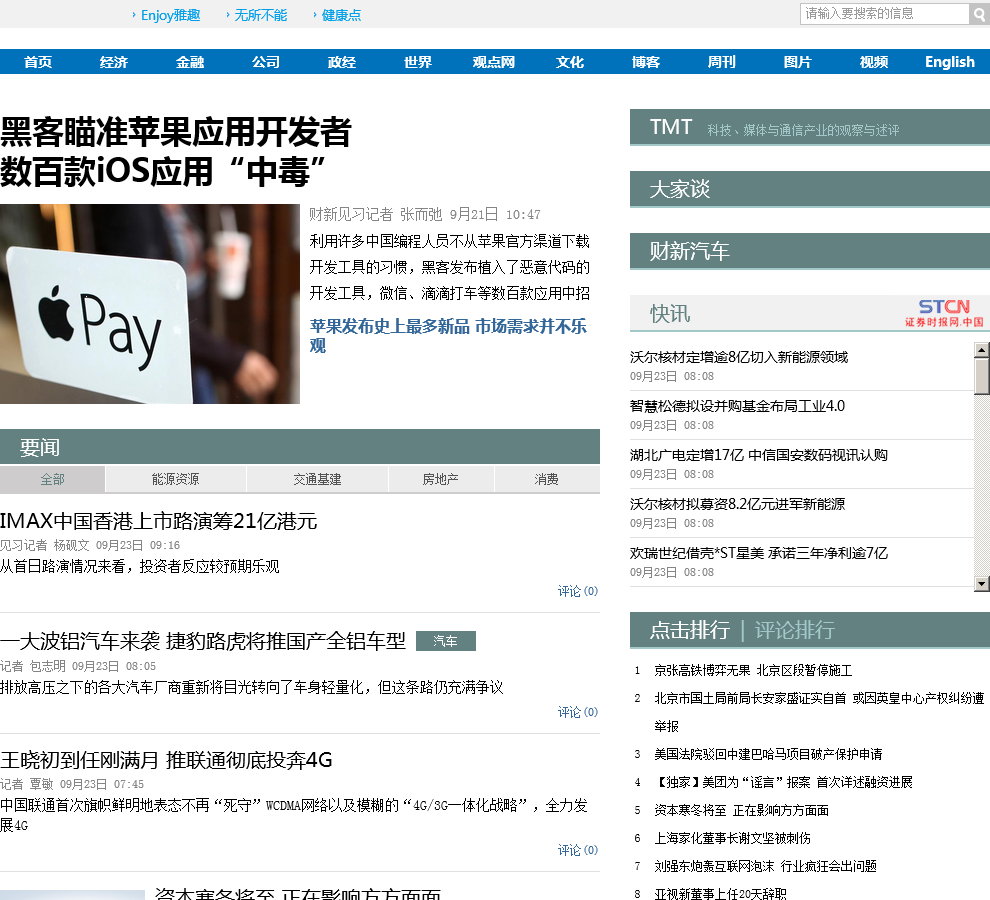
Task: Click the 快讯 scrollbar down arrow
Action: click(x=982, y=584)
